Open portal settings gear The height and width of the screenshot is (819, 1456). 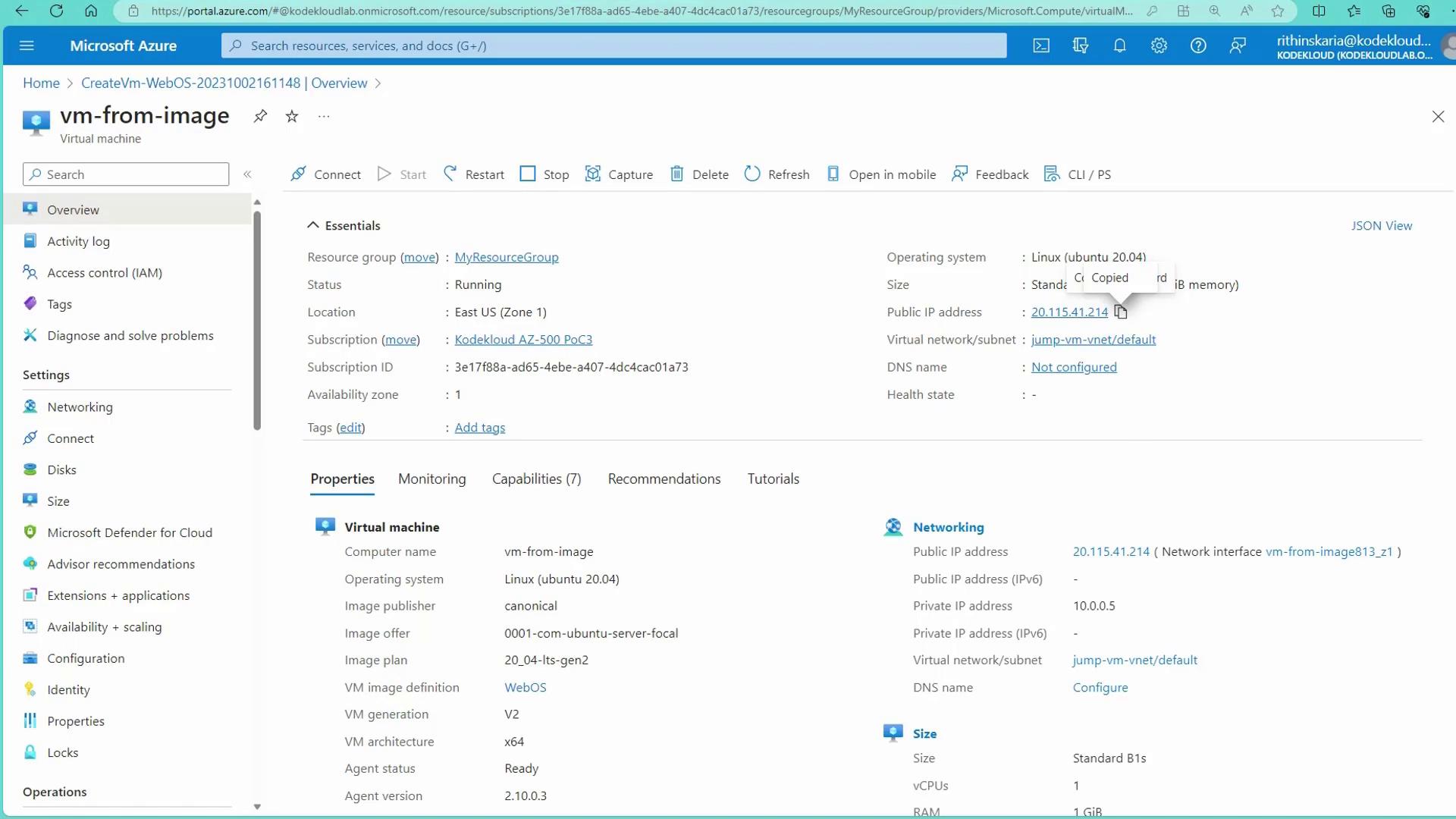pos(1159,45)
